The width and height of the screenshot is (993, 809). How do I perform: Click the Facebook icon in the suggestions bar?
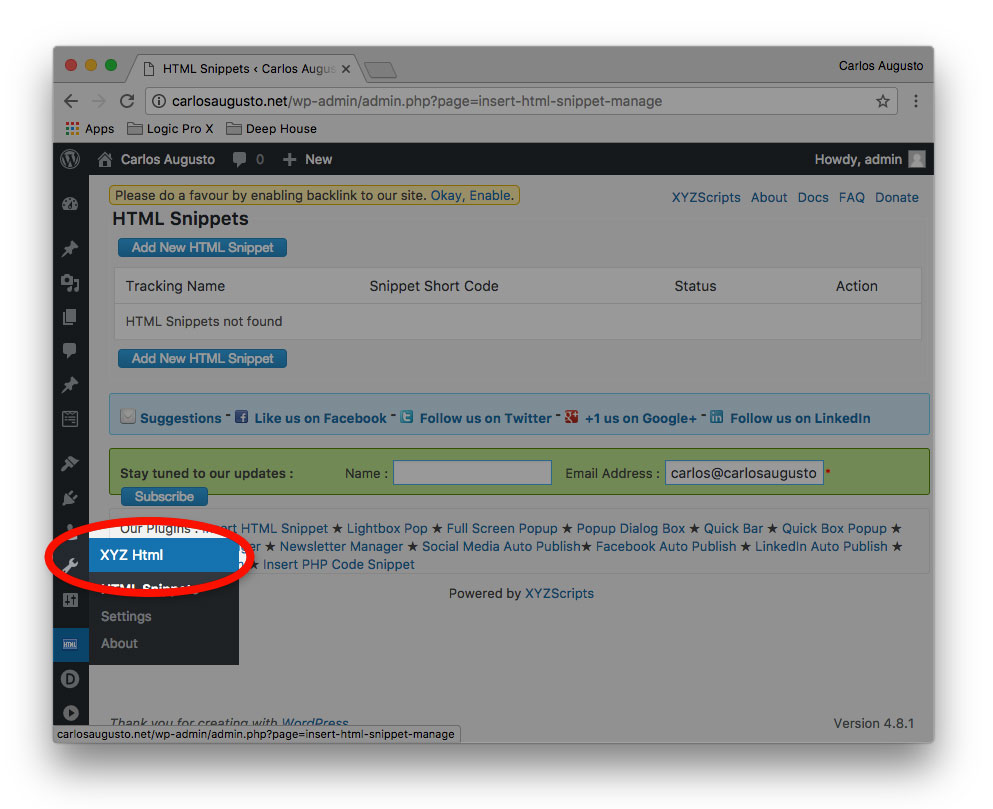point(240,417)
